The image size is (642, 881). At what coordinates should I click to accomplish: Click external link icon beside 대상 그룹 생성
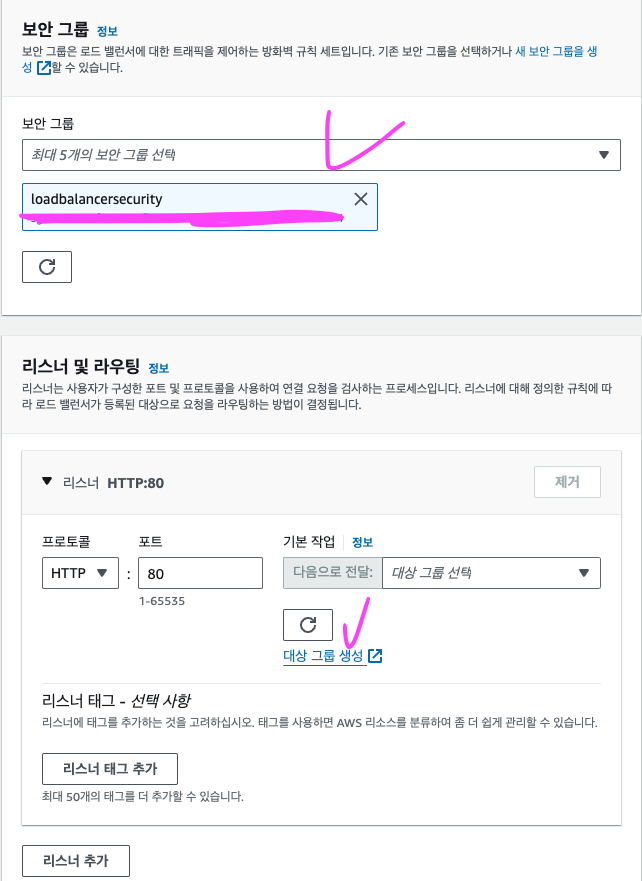point(375,656)
